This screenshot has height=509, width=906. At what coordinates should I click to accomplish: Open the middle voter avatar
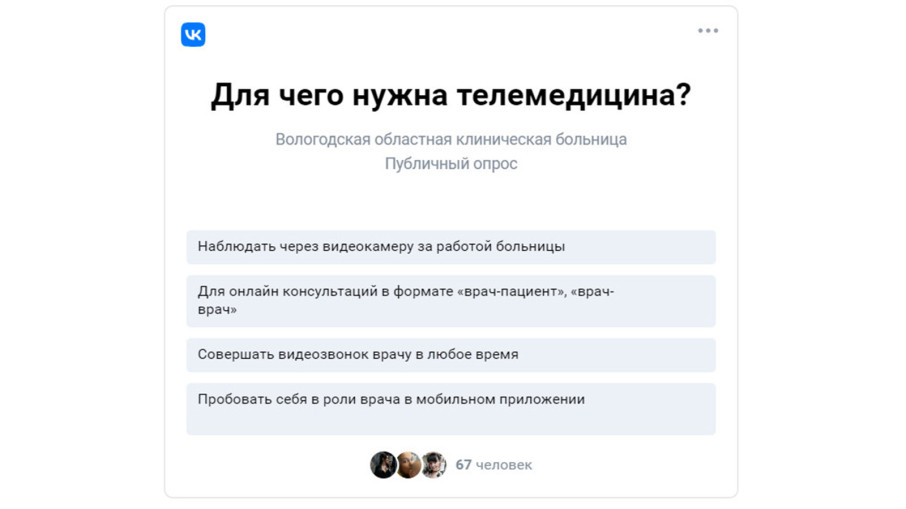(x=408, y=465)
